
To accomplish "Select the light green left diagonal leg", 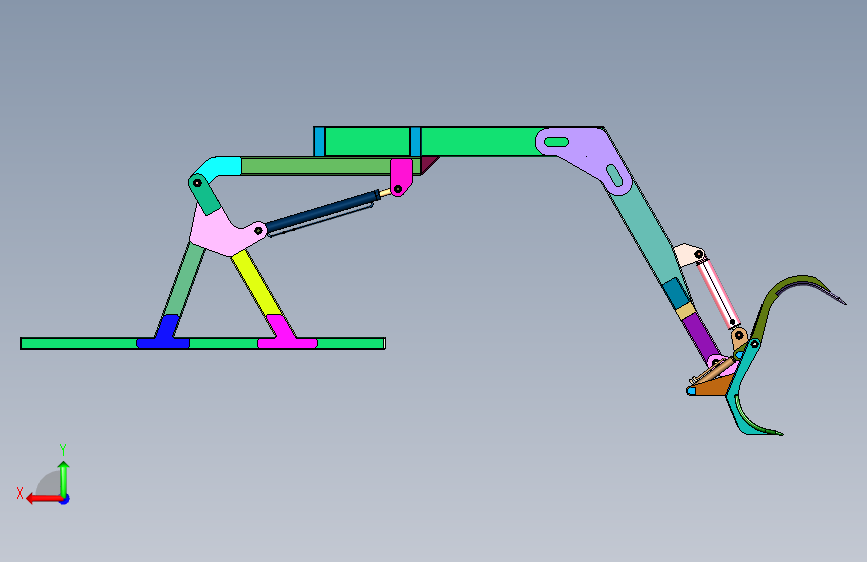I will 185,279.
